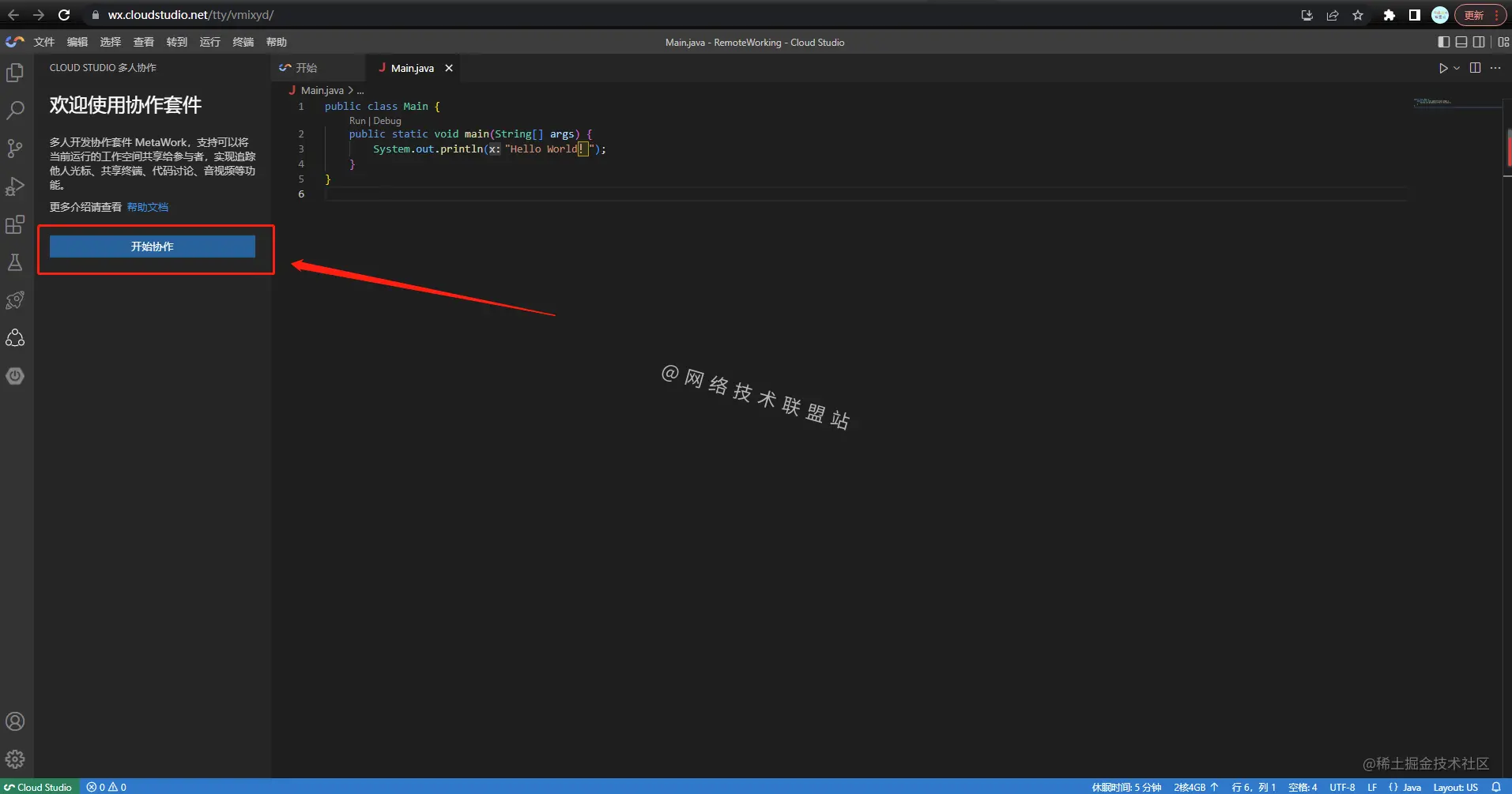Open the Extensions view icon
1512x794 pixels.
tap(15, 224)
